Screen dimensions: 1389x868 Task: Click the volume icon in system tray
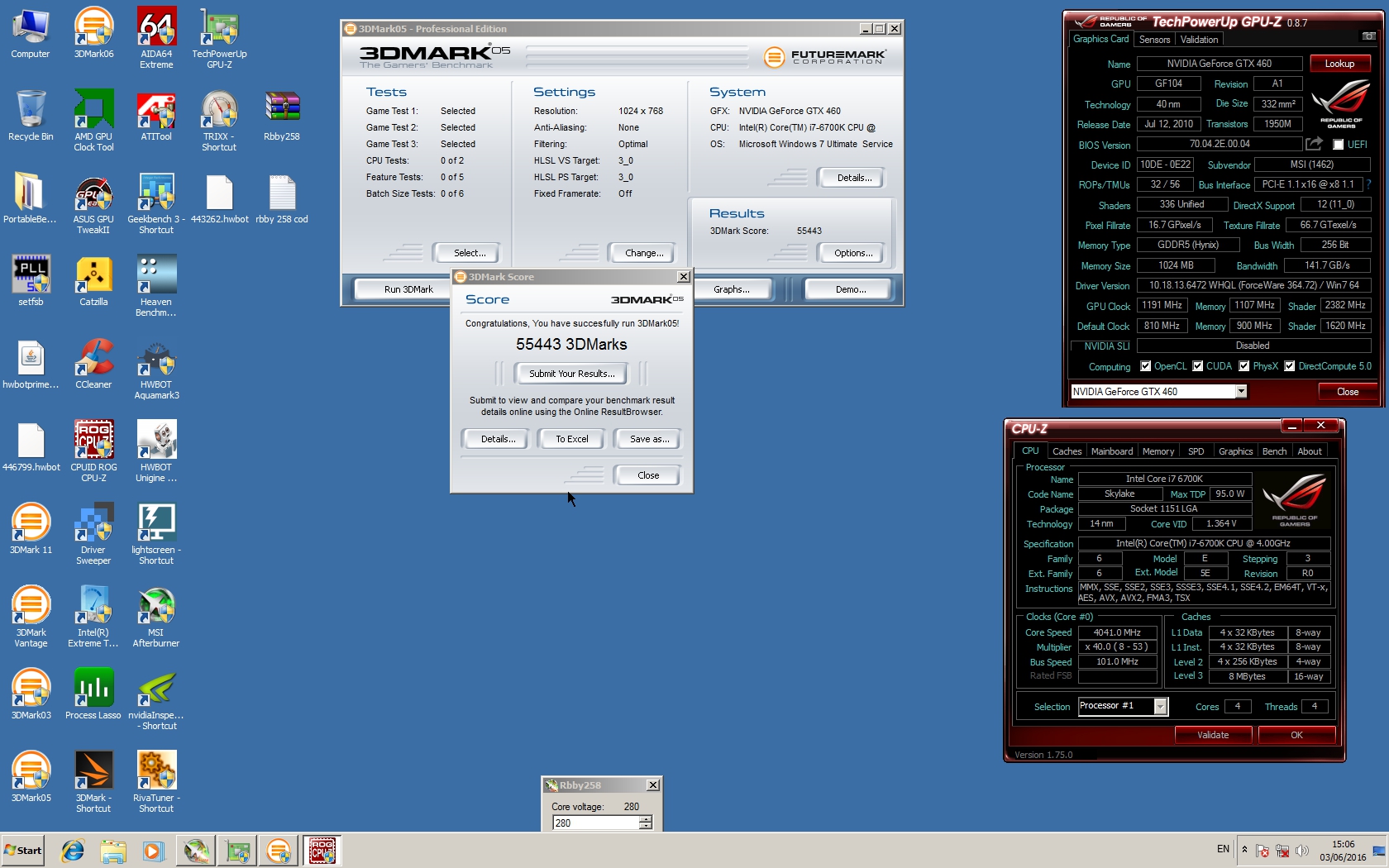1302,851
